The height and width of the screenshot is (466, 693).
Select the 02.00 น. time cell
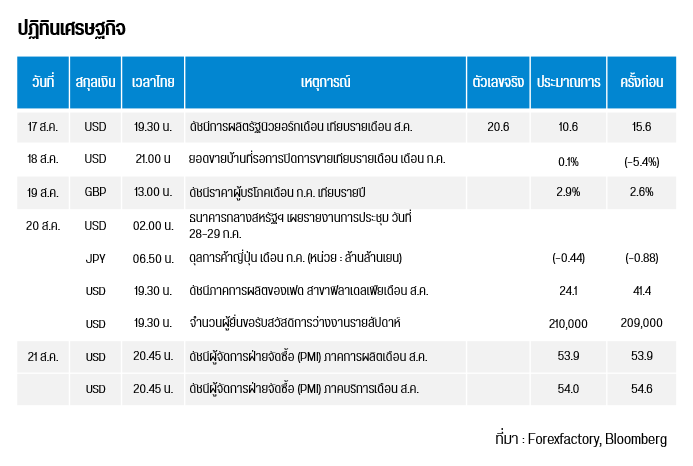153,226
